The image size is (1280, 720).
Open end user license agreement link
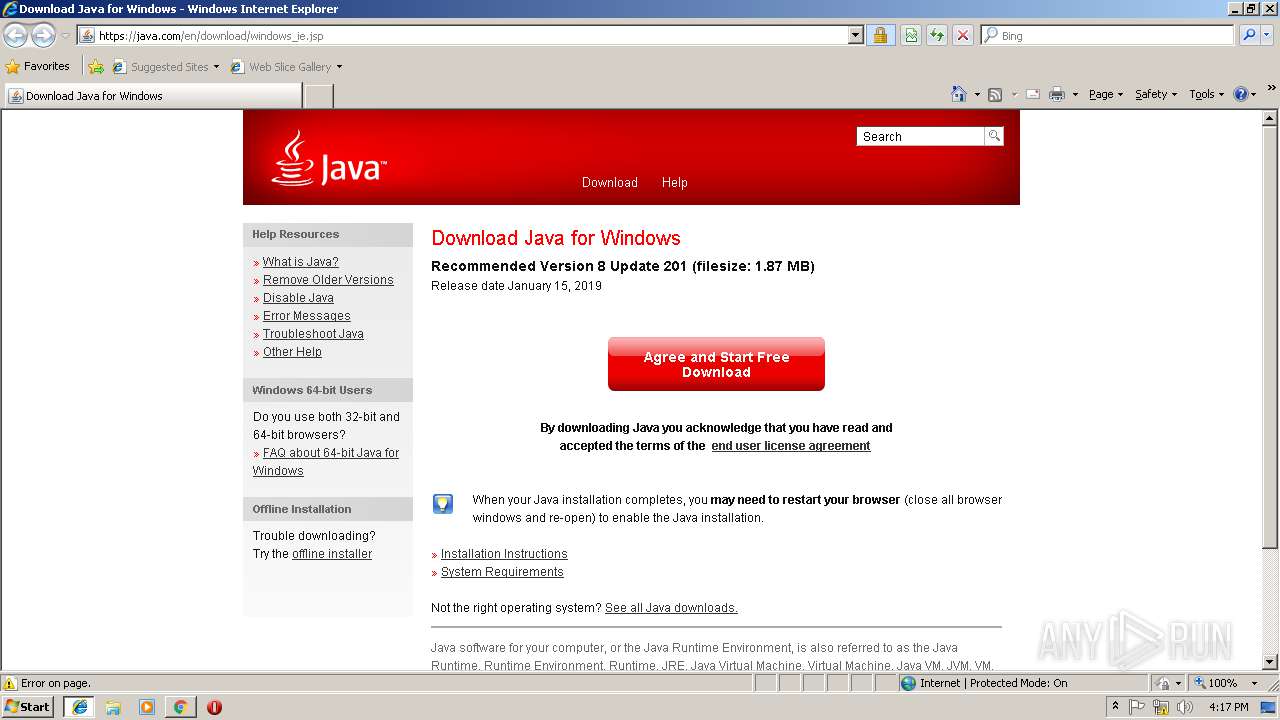[x=791, y=446]
